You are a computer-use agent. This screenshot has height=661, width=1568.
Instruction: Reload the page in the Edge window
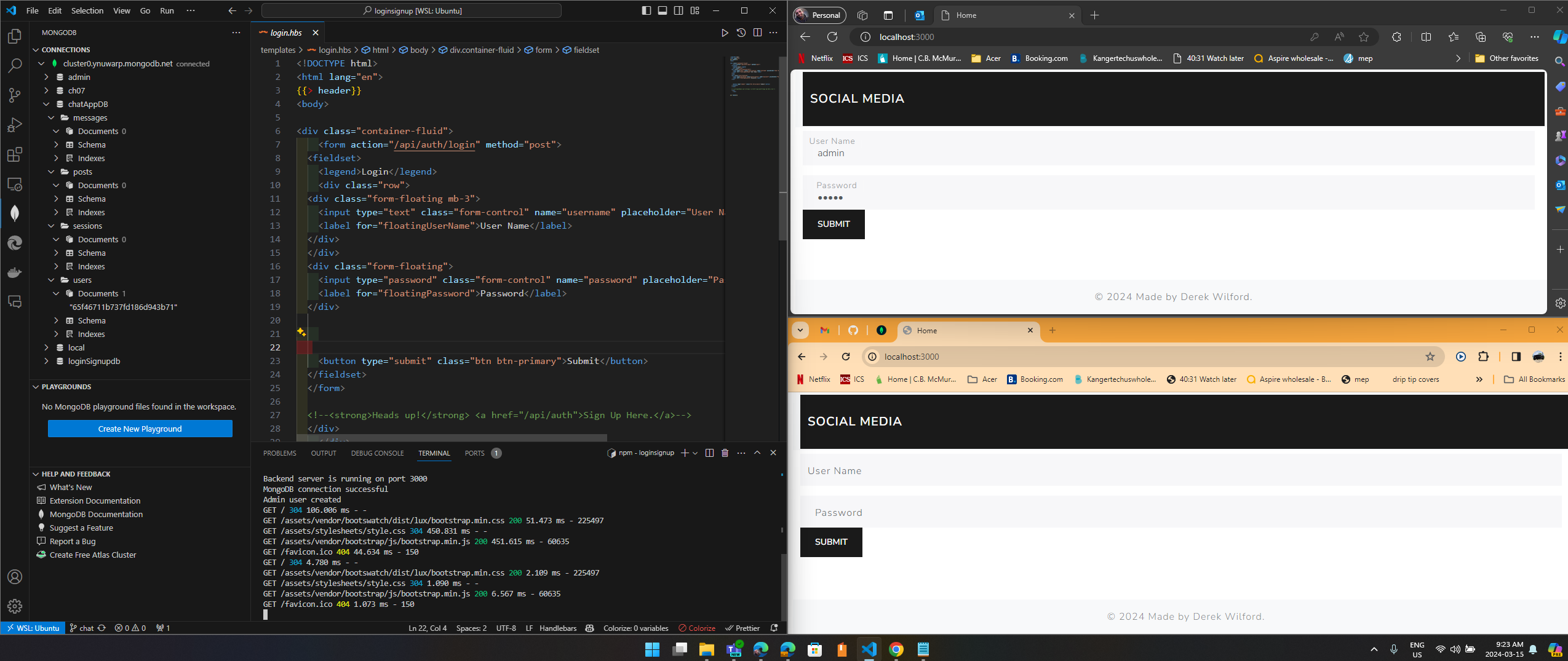[832, 37]
